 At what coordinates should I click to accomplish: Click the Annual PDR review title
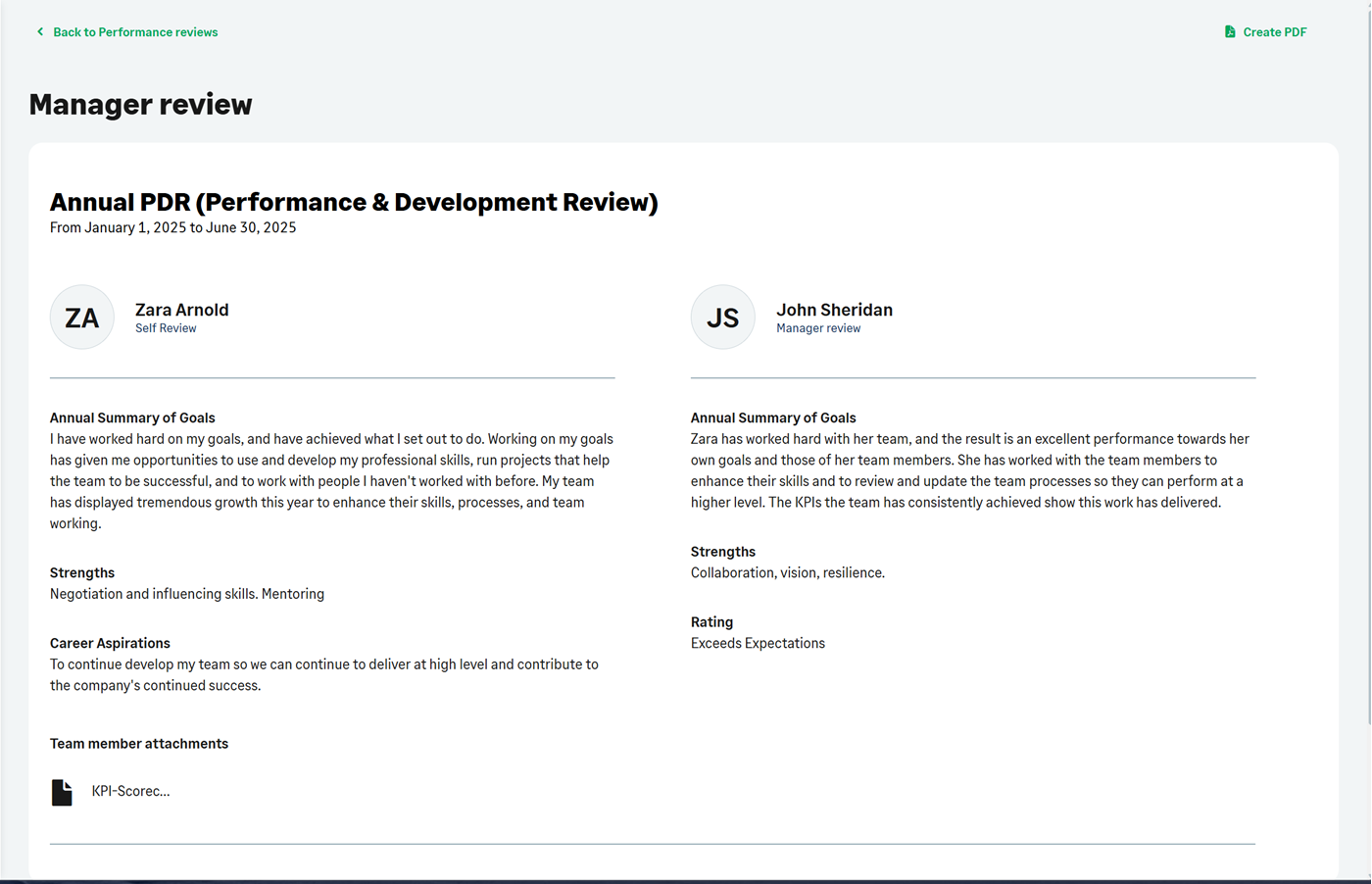point(354,202)
